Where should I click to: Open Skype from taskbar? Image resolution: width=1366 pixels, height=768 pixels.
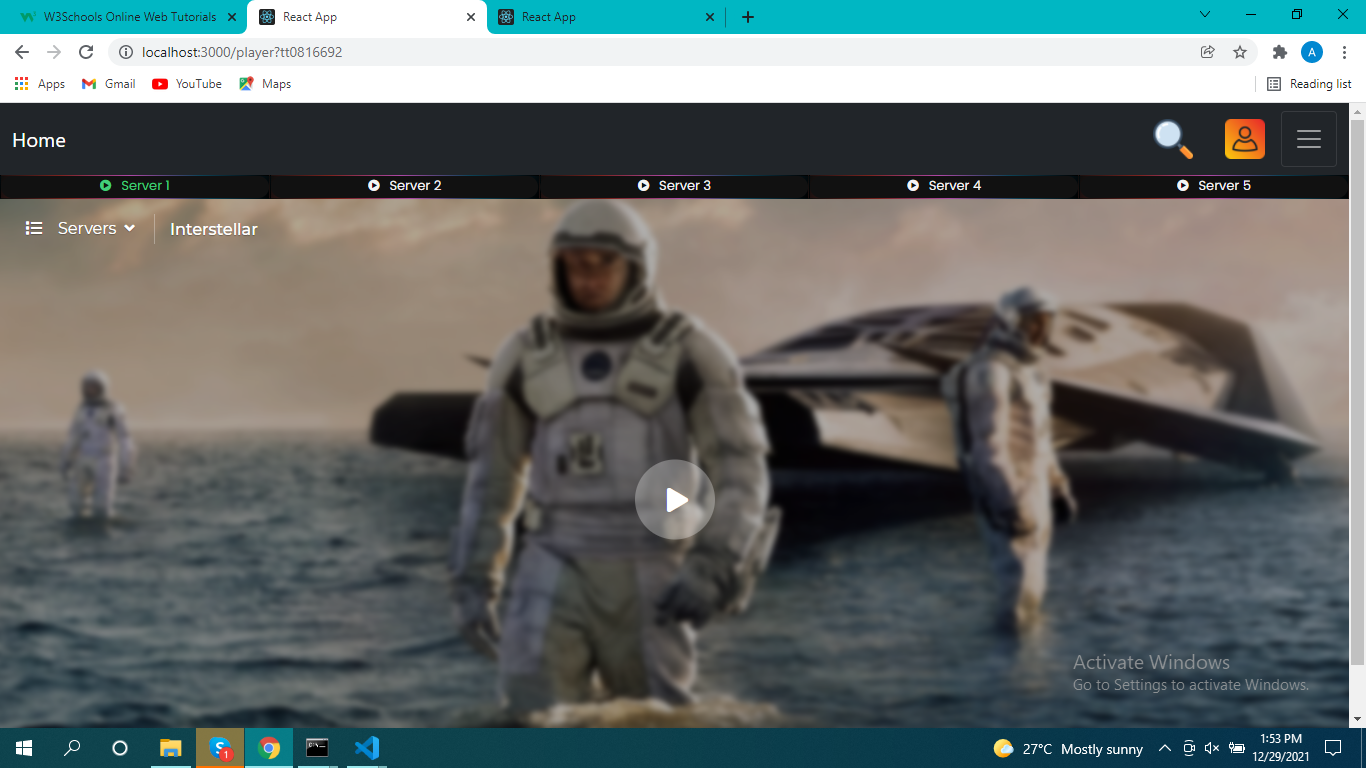click(220, 748)
